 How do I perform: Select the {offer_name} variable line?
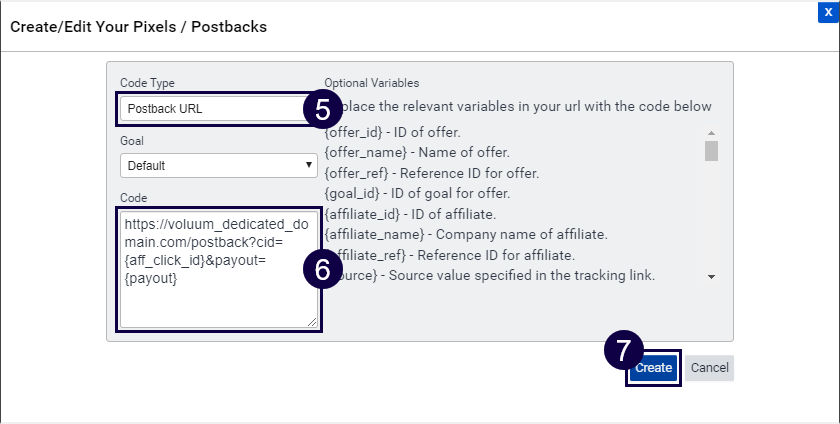click(417, 152)
